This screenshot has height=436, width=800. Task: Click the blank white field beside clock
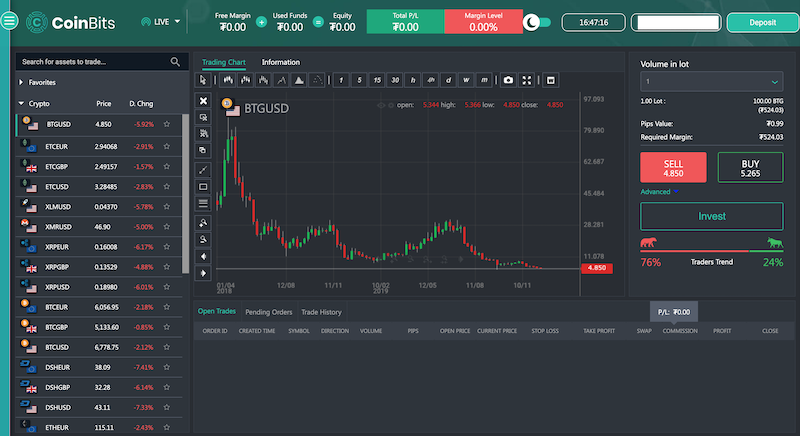point(677,22)
